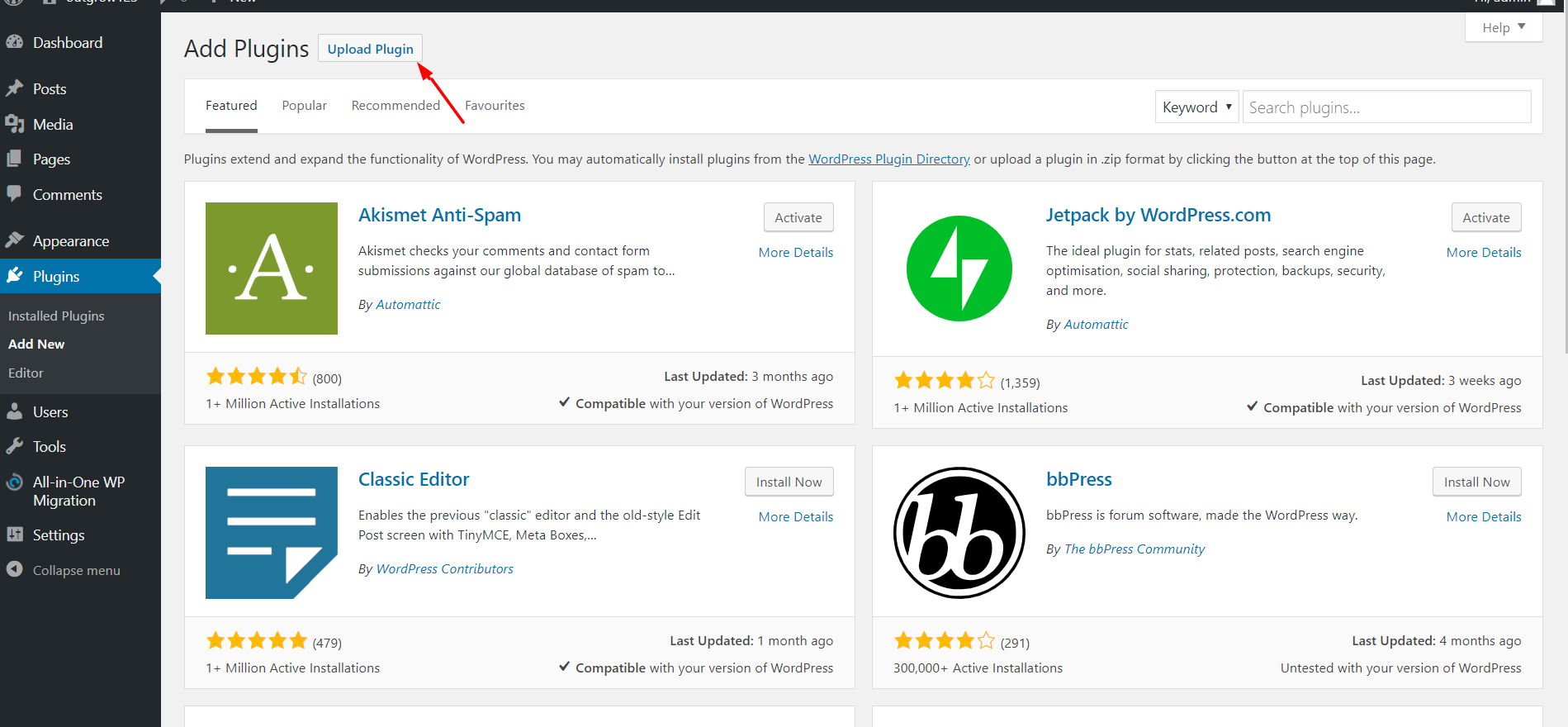This screenshot has width=1568, height=727.
Task: Open the plugin Editor submenu item
Action: (26, 373)
